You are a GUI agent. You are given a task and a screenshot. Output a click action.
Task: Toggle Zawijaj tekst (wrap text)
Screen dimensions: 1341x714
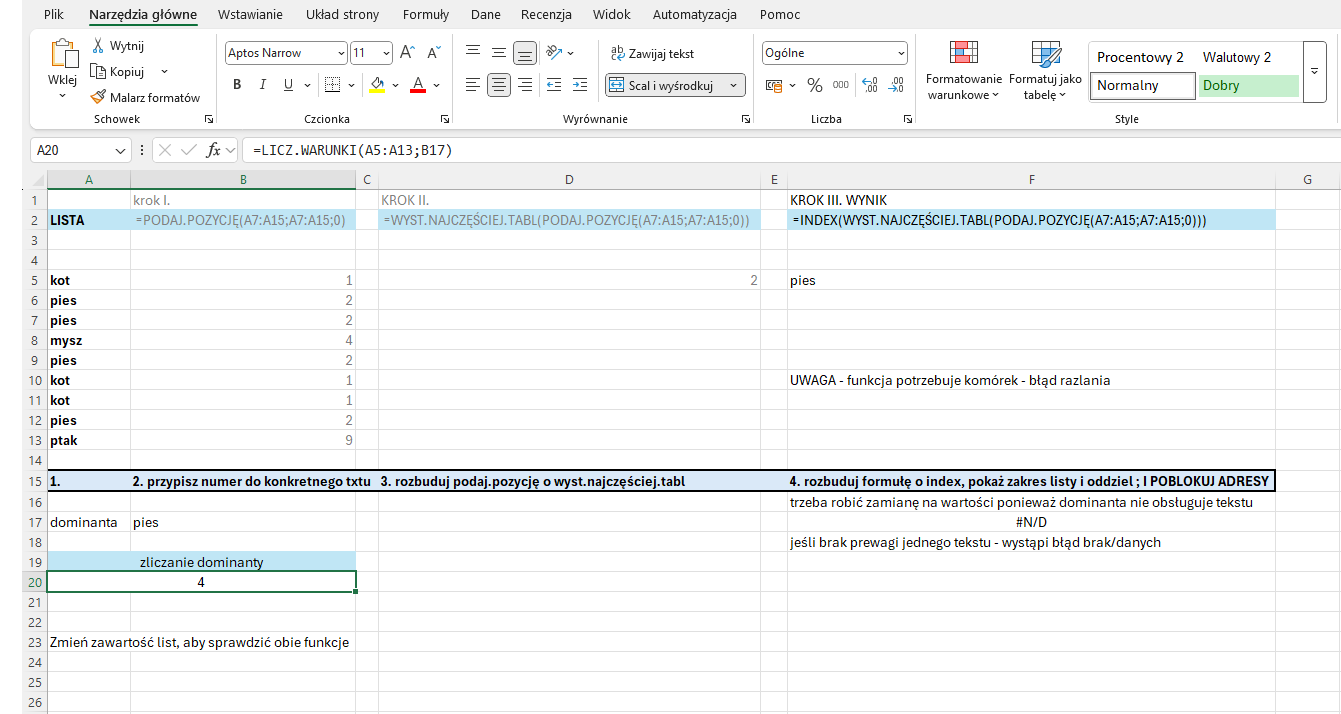(652, 54)
